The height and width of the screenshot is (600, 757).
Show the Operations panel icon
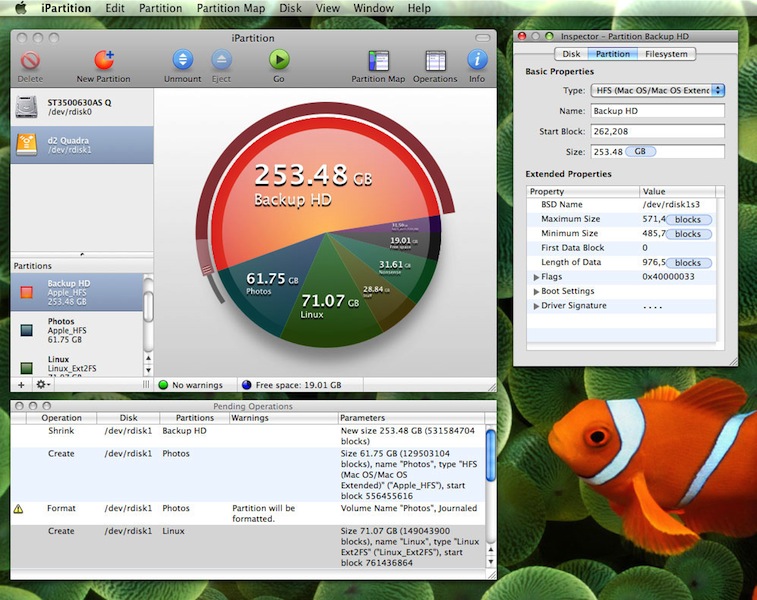click(x=435, y=61)
